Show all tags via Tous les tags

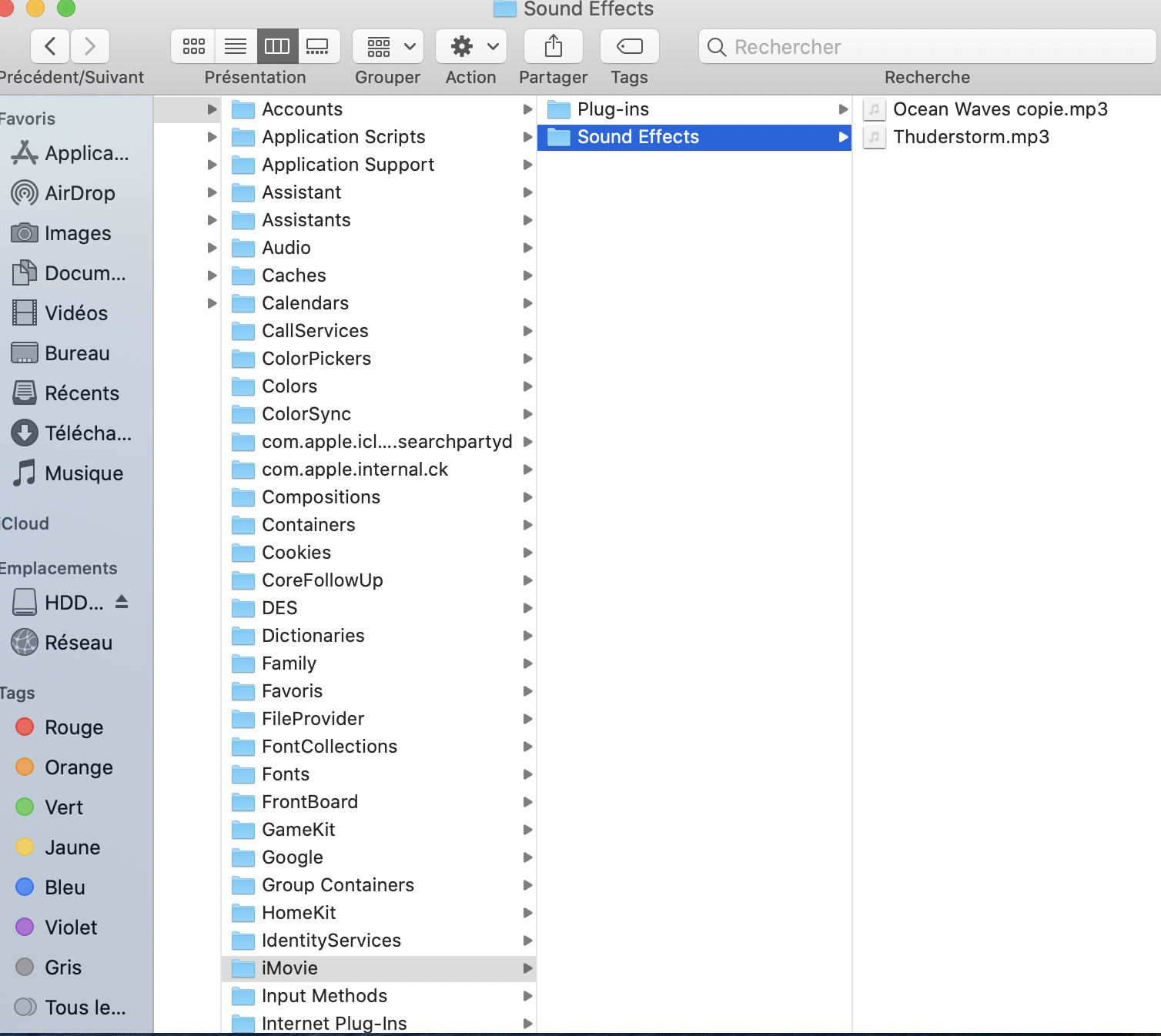(x=85, y=1008)
